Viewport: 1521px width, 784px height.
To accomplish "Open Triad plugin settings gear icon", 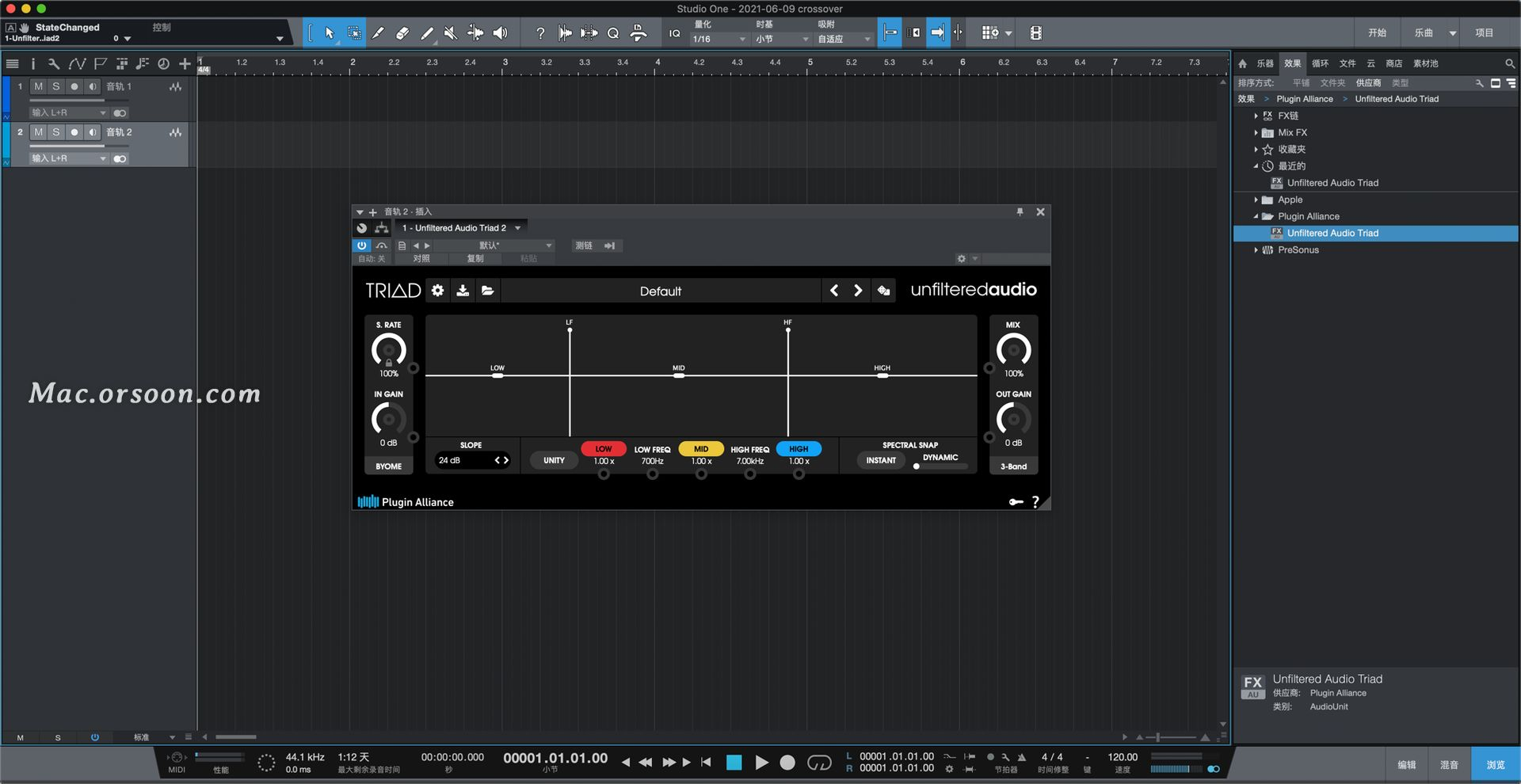I will click(437, 291).
